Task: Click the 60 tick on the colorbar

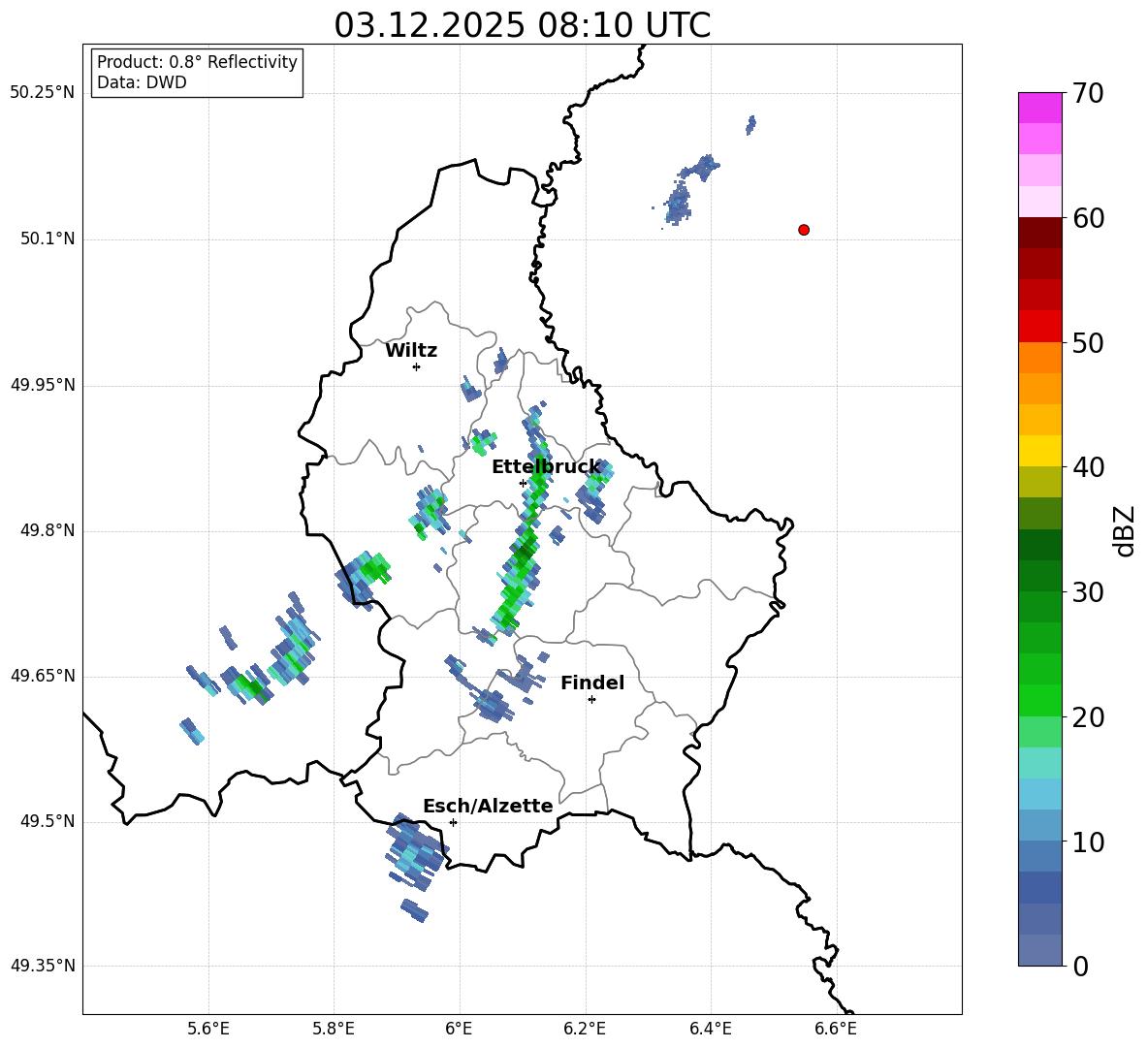Action: (1088, 218)
